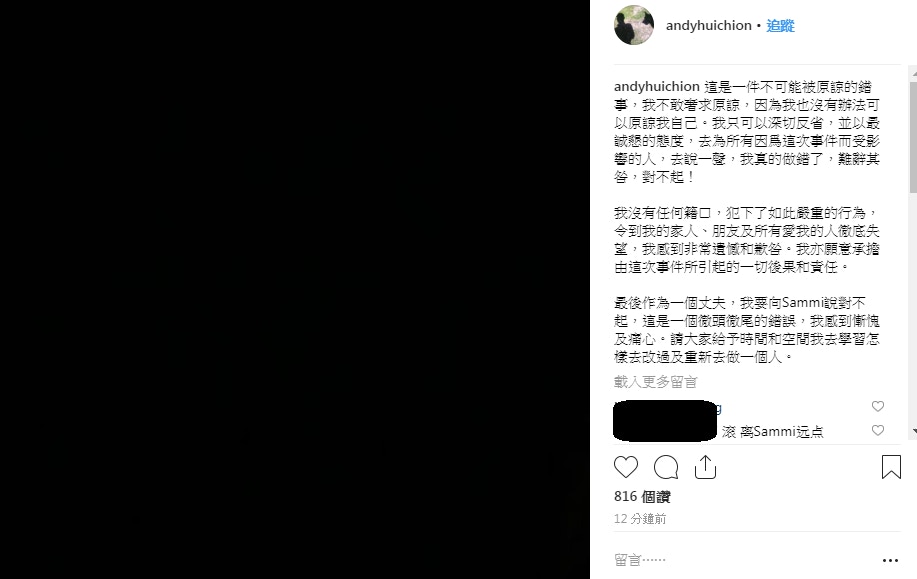Click the andyhuichion profile avatar
The height and width of the screenshot is (579, 917).
click(x=634, y=25)
